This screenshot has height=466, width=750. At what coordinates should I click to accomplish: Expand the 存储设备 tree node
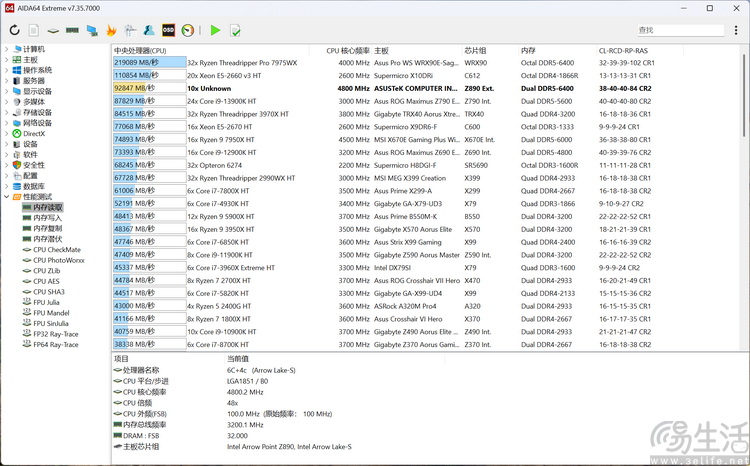(6, 112)
